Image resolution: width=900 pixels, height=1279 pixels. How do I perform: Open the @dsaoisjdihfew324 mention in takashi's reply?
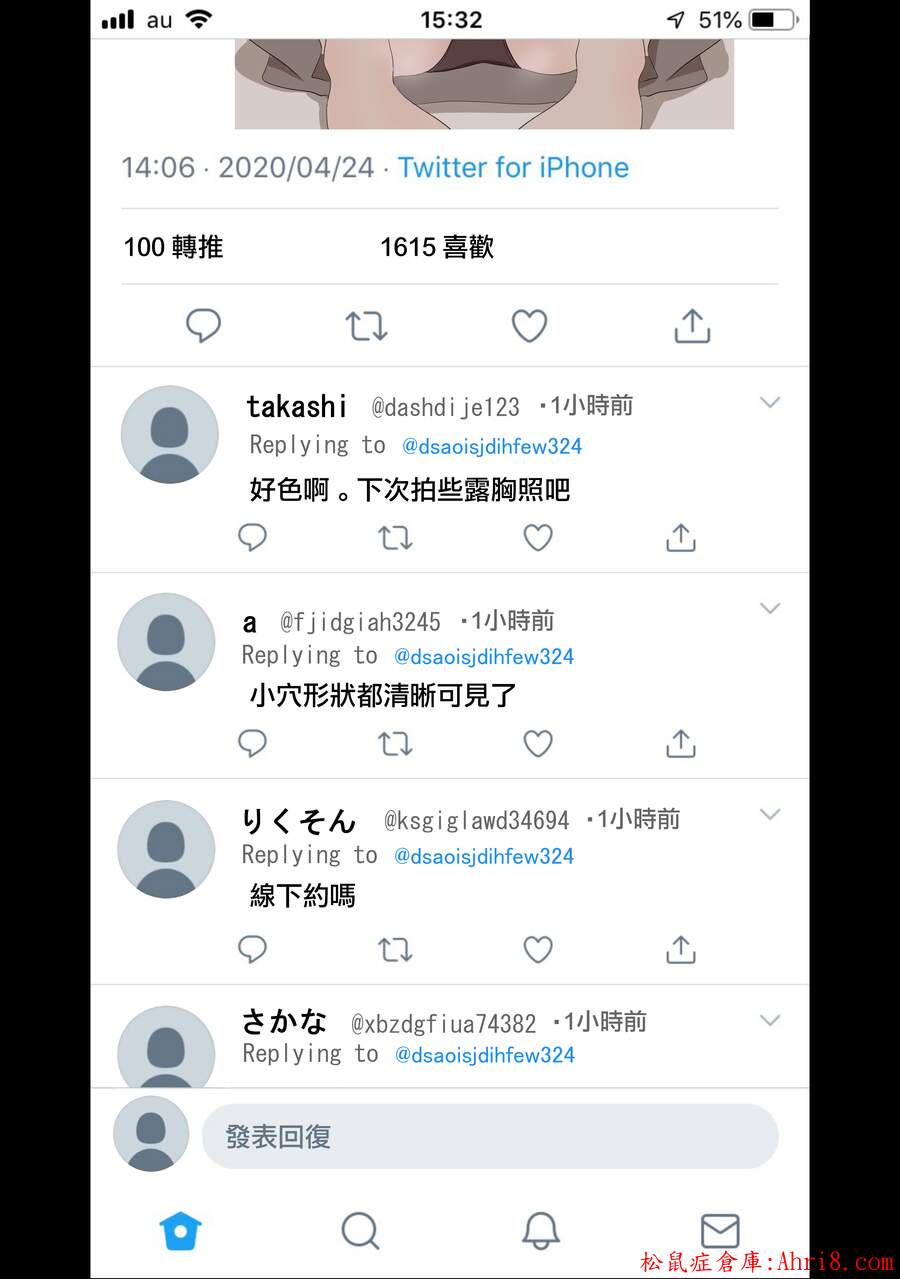(x=492, y=447)
